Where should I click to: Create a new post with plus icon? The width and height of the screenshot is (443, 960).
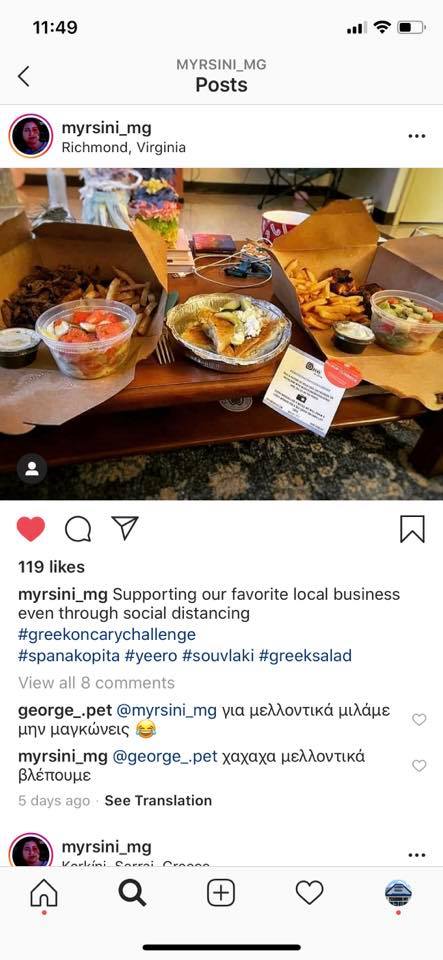[221, 894]
